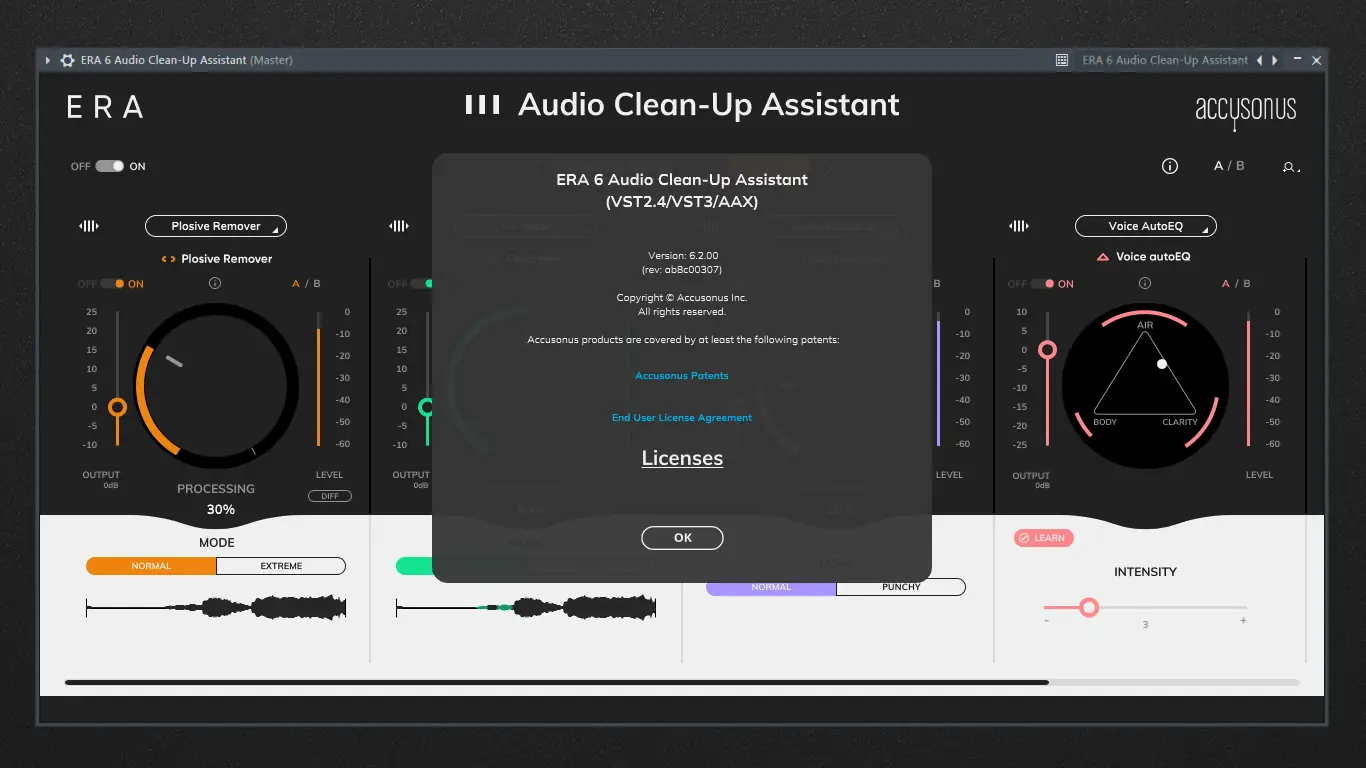Click the second module's green-marked waveform thumbnail

pos(526,607)
